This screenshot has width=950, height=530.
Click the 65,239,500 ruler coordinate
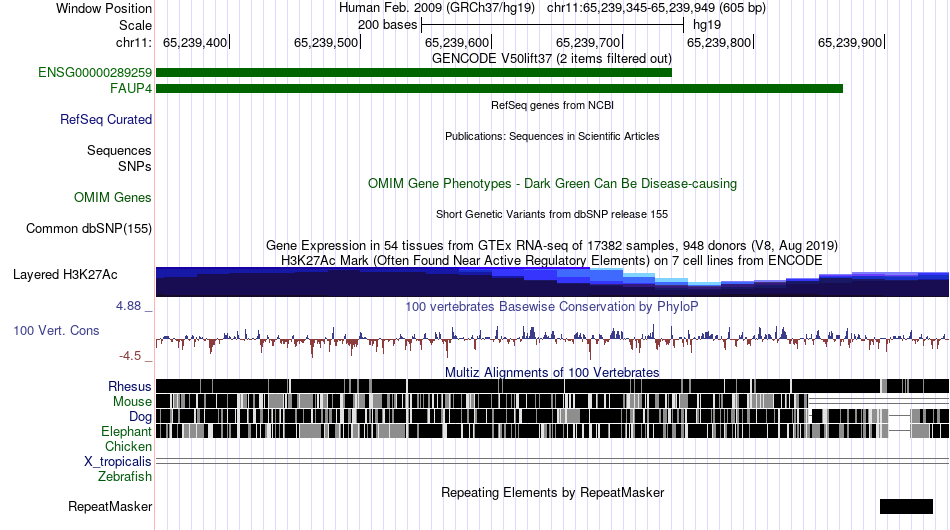[x=326, y=42]
